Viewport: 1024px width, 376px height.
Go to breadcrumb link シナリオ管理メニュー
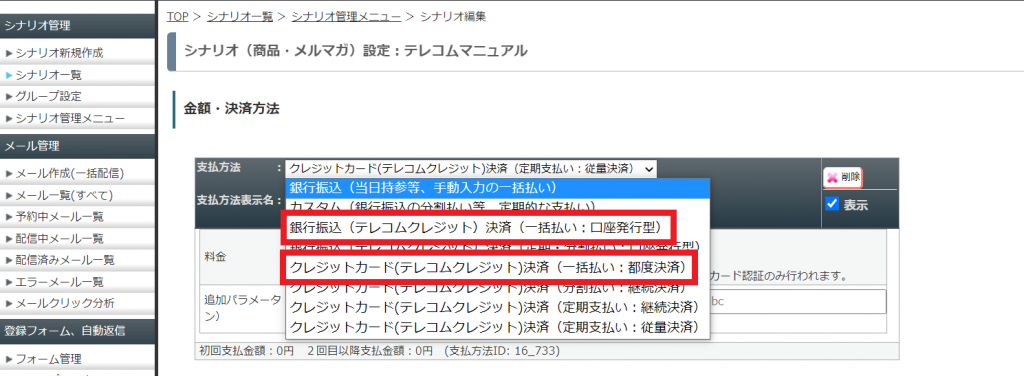click(x=346, y=16)
